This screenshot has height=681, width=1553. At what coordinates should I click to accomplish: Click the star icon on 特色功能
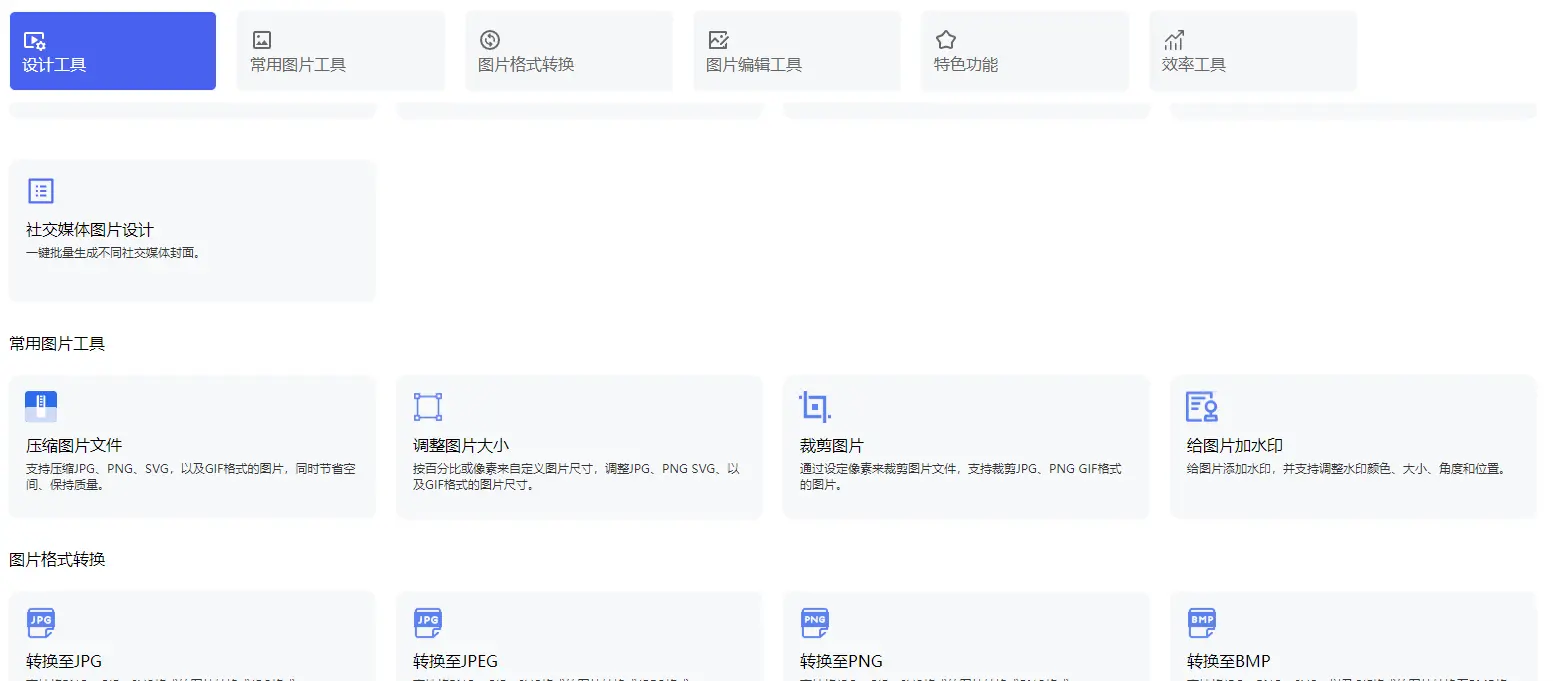(946, 39)
